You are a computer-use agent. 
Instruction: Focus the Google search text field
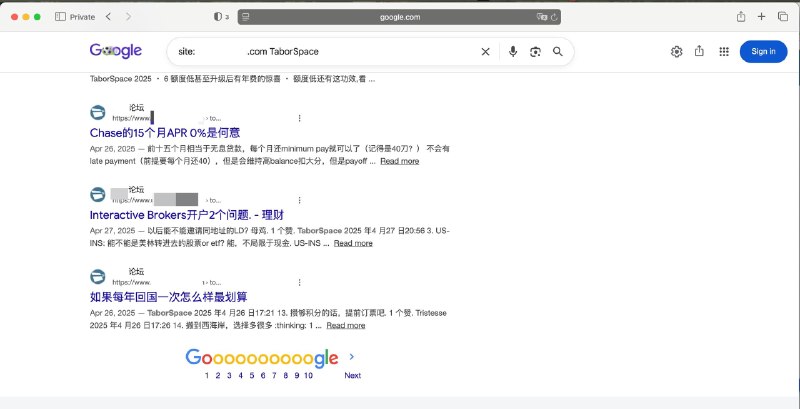(x=327, y=52)
